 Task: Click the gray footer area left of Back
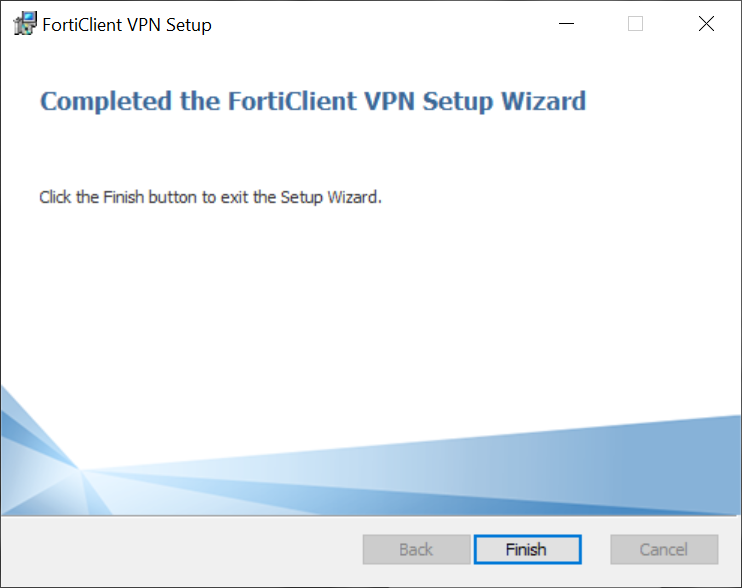(180, 549)
